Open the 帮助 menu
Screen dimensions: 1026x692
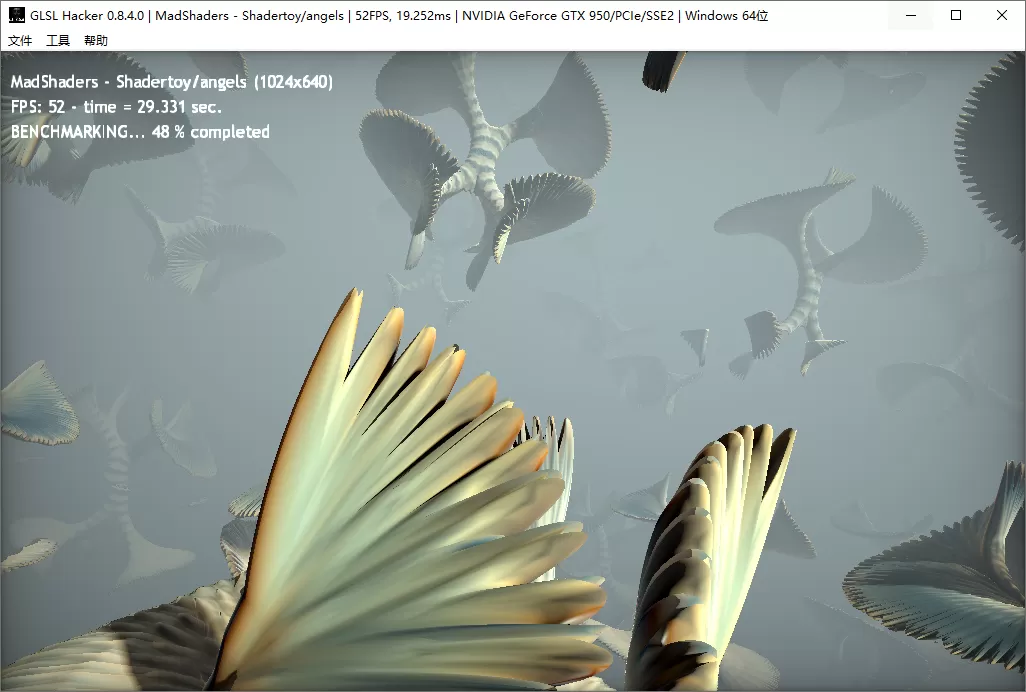click(96, 40)
